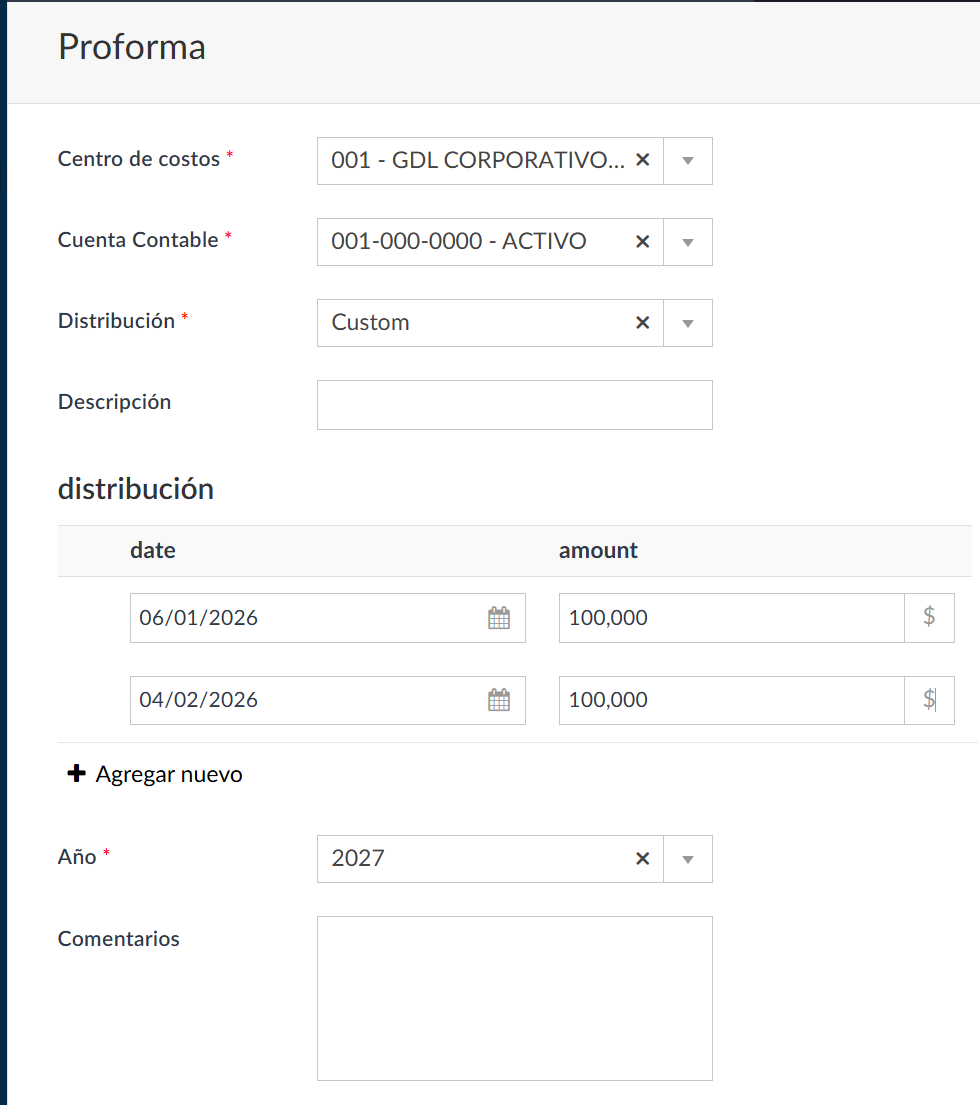The image size is (980, 1105).
Task: Click dollar sign icon in second amount row
Action: (x=929, y=699)
